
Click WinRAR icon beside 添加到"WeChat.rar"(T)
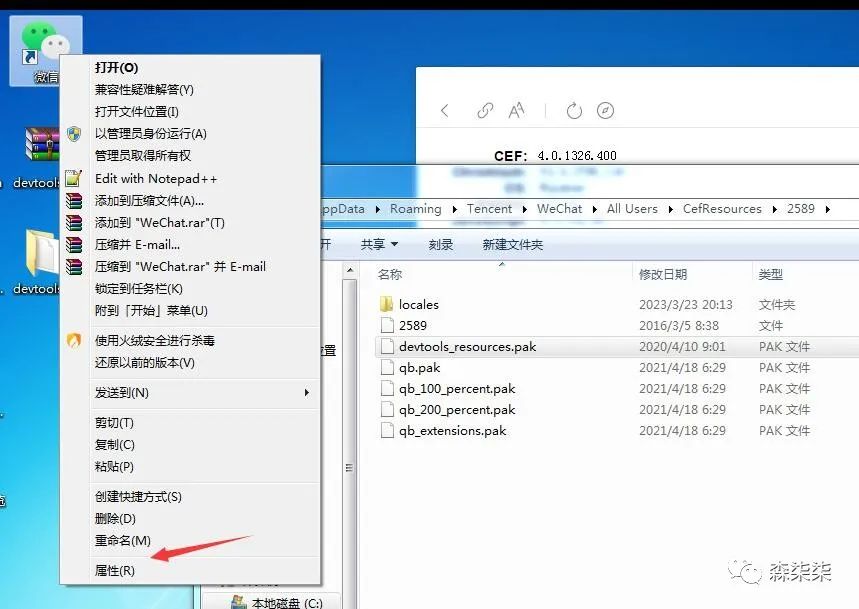(x=71, y=222)
